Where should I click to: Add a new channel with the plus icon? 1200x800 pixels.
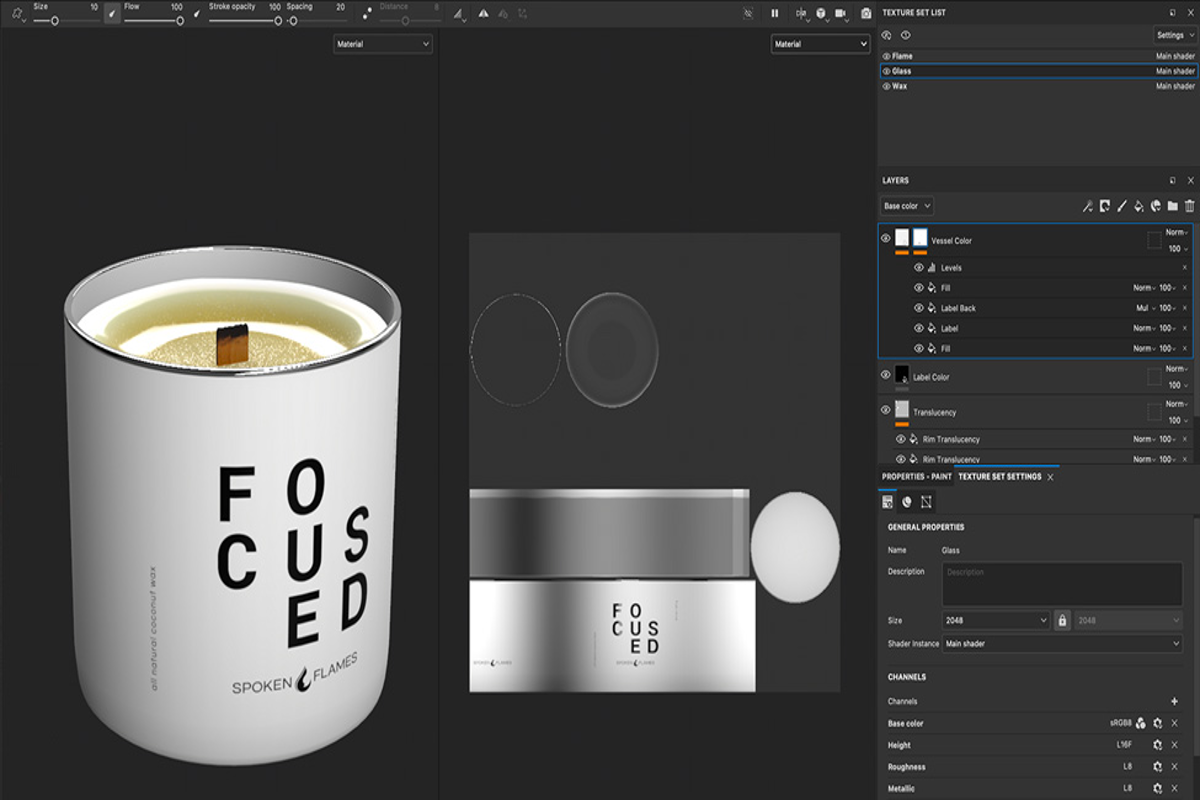[x=1174, y=701]
